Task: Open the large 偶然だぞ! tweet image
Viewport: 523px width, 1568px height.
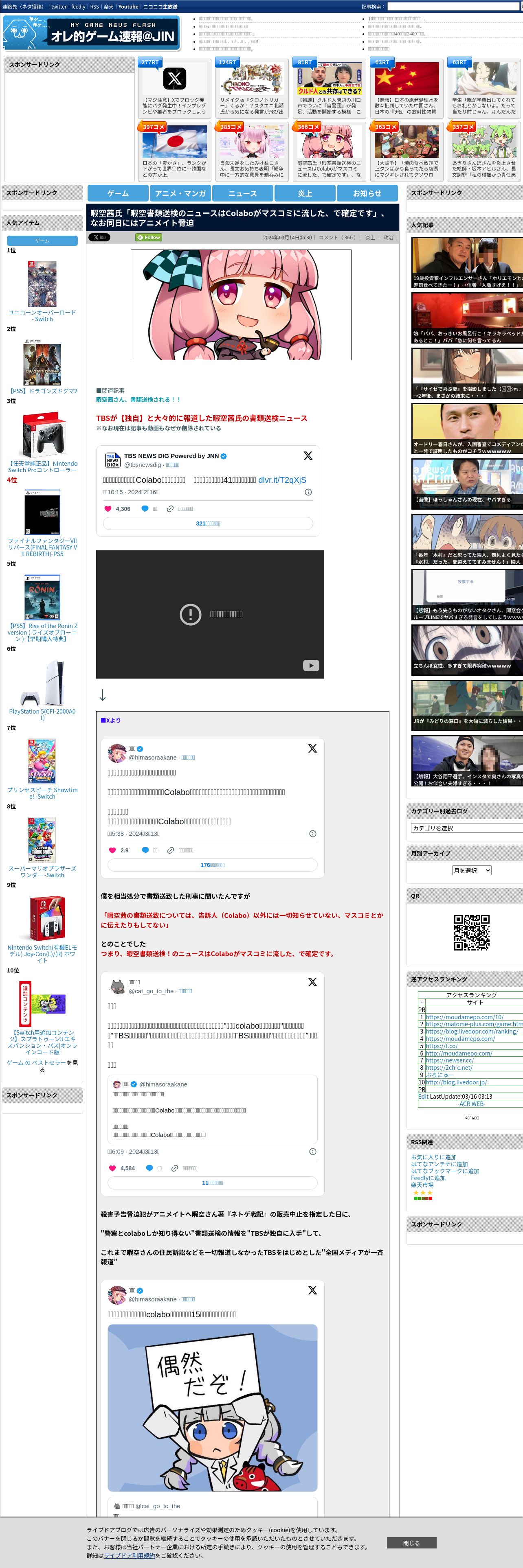Action: (213, 1408)
